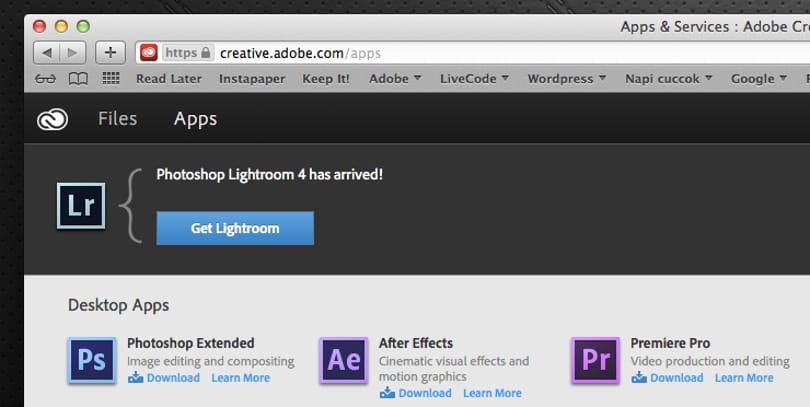
Task: Click Learn More for After Effects
Action: pos(492,393)
